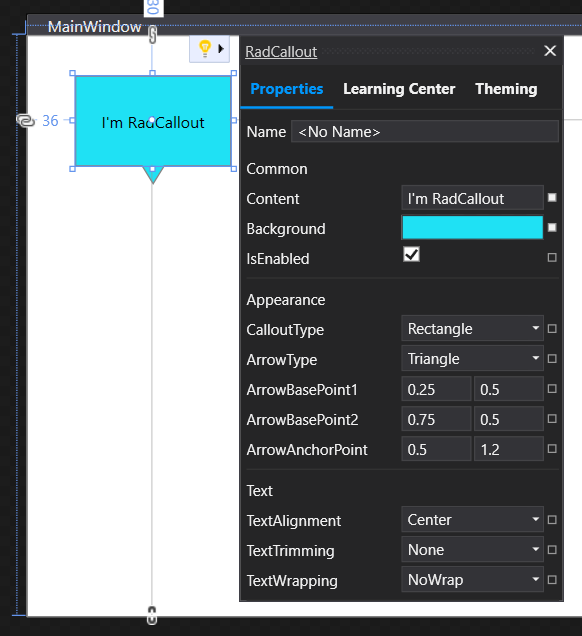
Task: Open the TextAlignment dropdown
Action: (x=472, y=519)
